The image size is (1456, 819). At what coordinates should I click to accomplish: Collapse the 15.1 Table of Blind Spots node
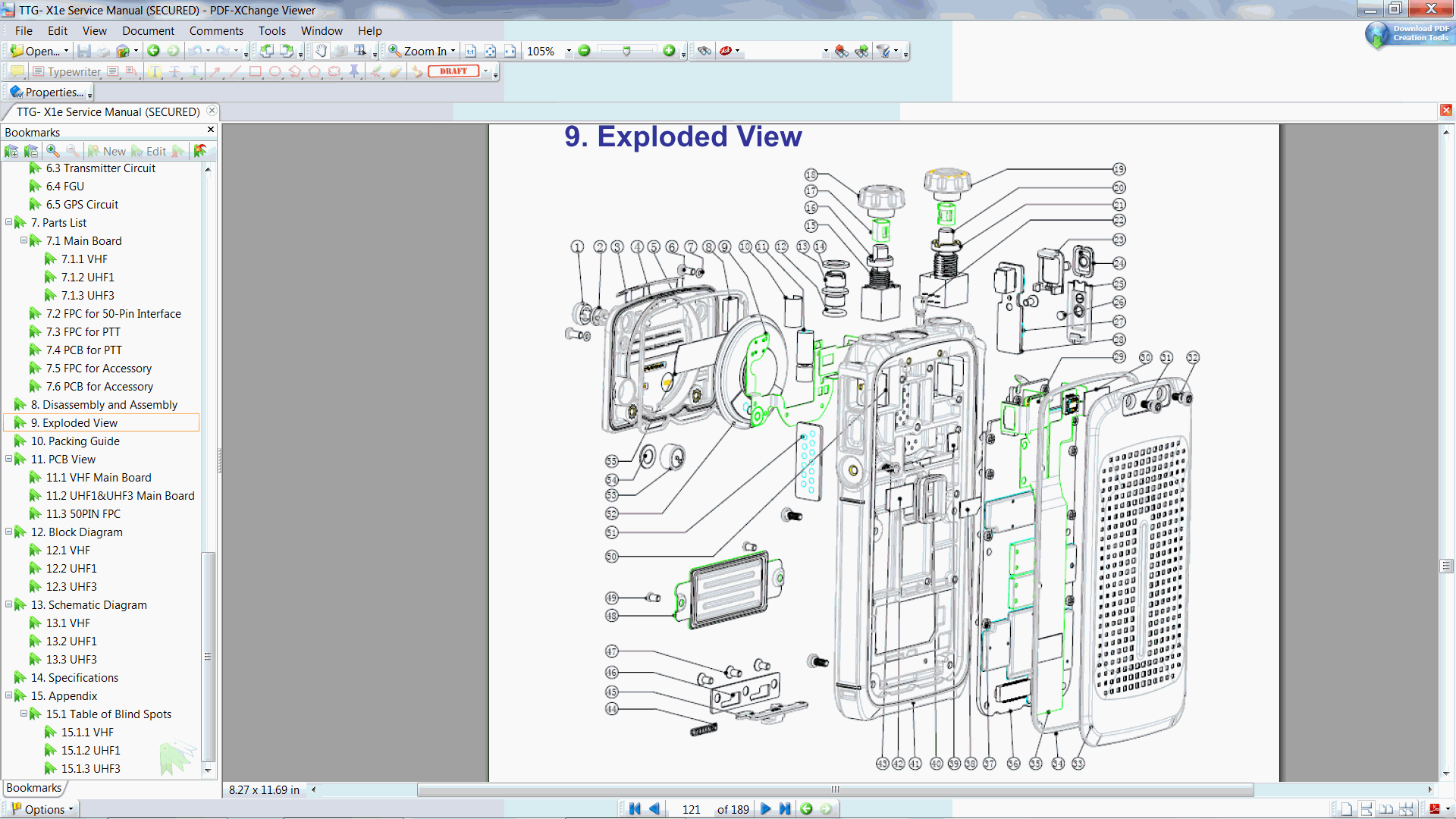click(x=24, y=714)
